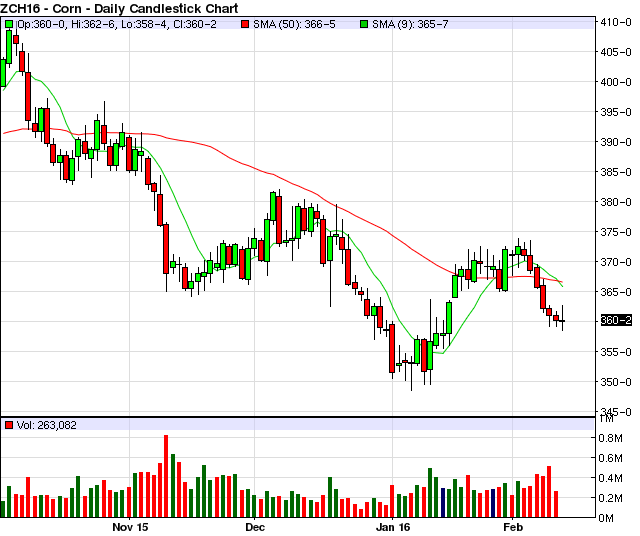Click the '390-0' price axis label
This screenshot has height=536, width=640.
616,142
